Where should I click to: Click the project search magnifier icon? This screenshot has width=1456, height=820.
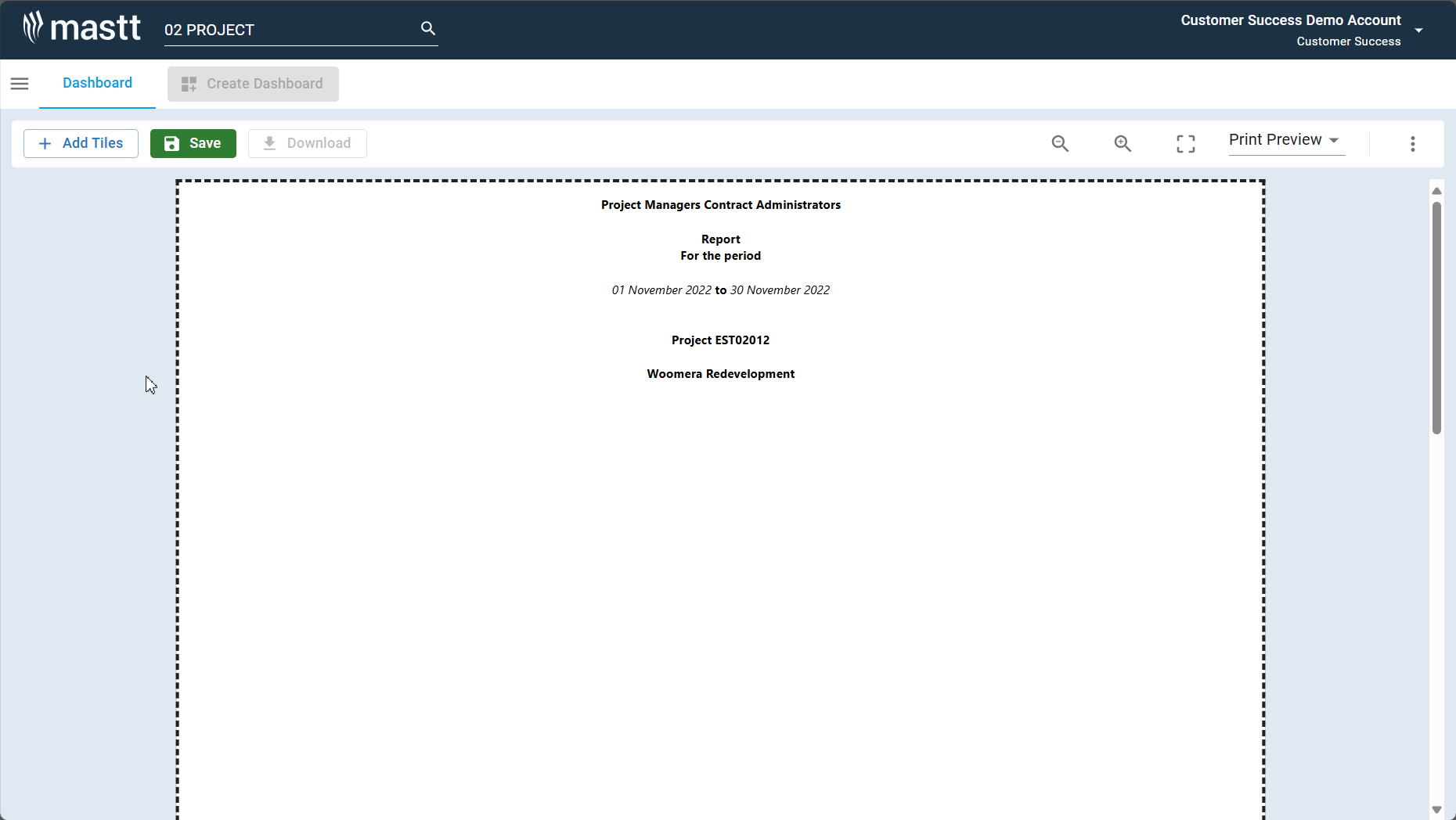point(428,27)
